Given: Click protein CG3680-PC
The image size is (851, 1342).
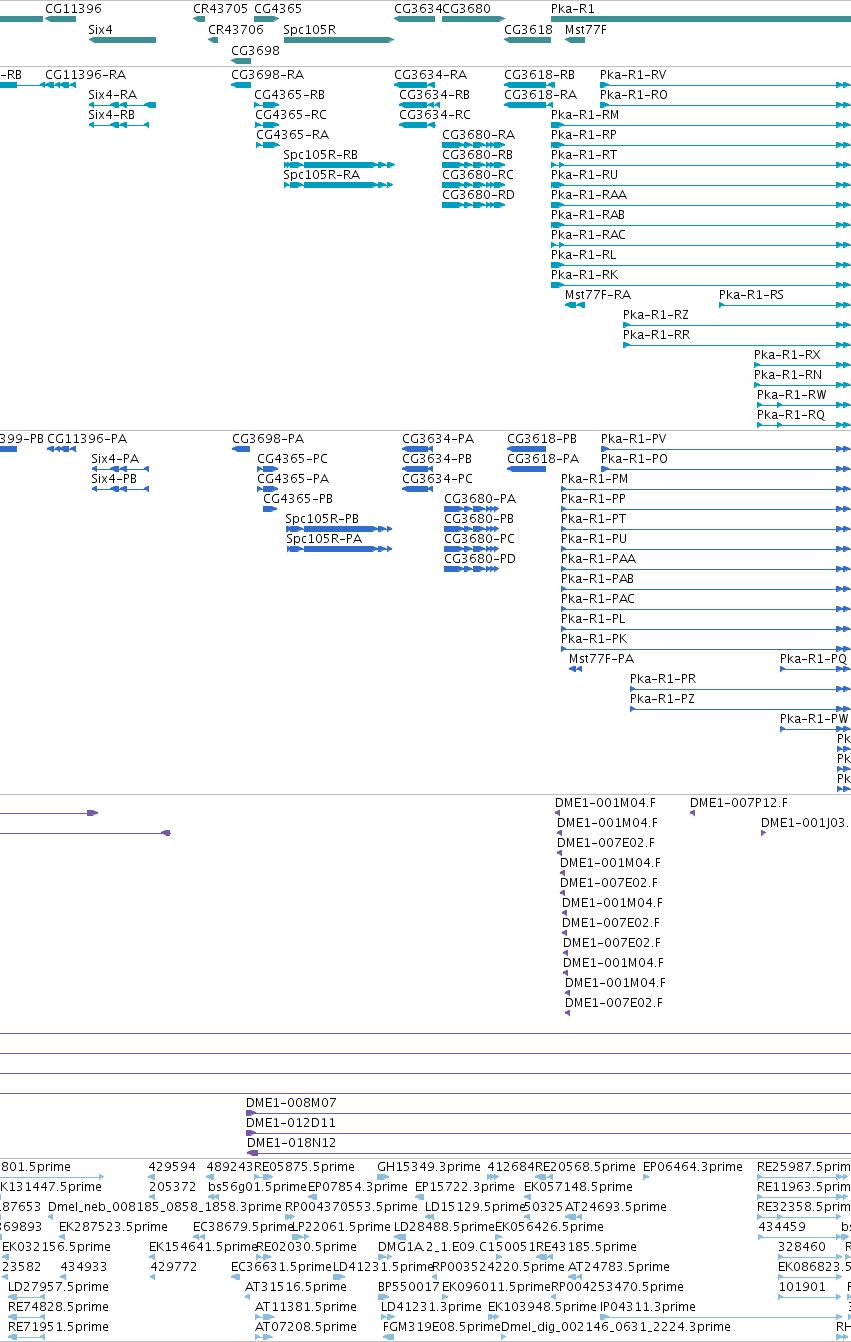Looking at the screenshot, I should (x=479, y=539).
